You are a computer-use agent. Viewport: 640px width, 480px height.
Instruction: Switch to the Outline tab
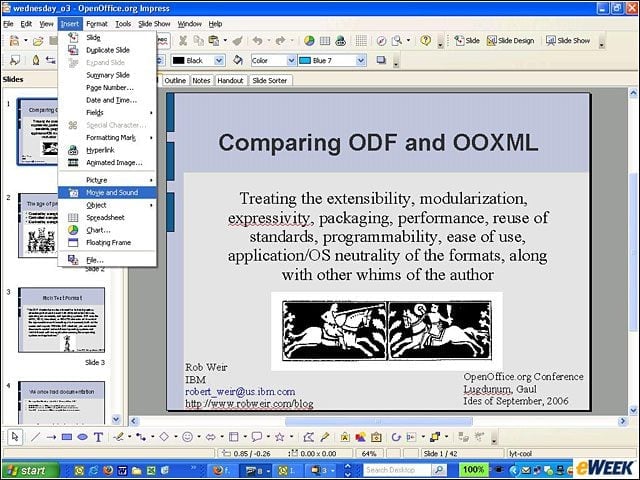pos(175,80)
